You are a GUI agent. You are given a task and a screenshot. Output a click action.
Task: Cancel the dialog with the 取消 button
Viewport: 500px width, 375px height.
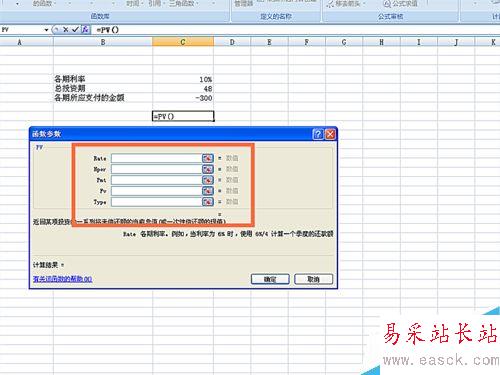click(313, 279)
